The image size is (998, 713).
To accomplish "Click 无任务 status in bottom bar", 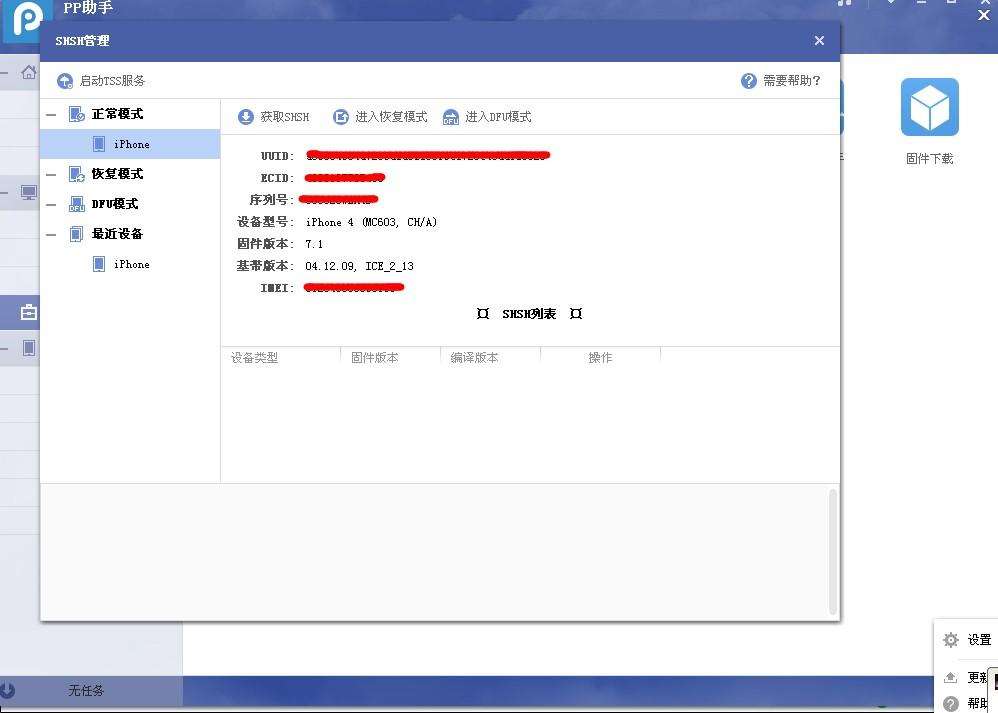I will click(87, 690).
